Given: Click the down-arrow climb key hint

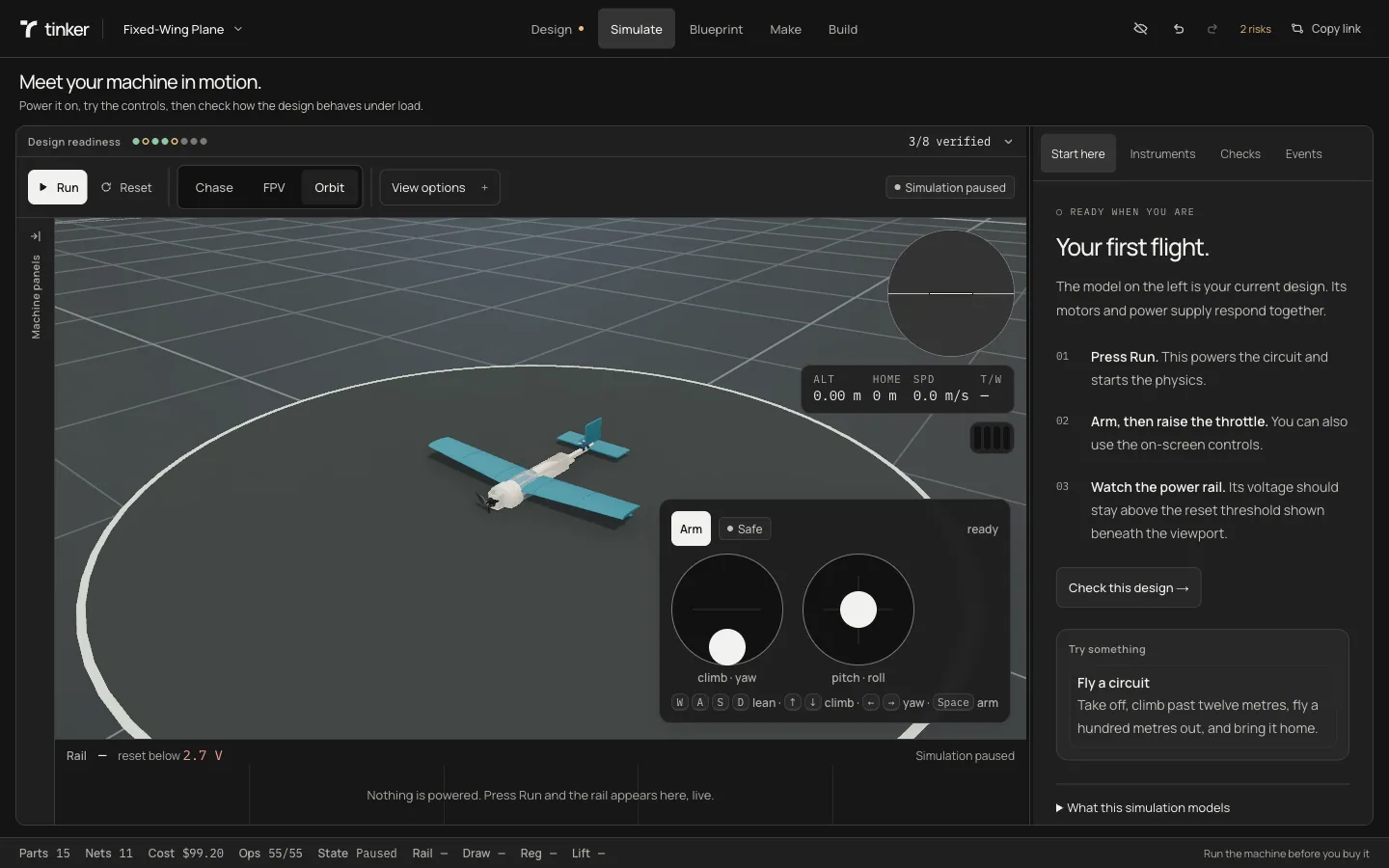Looking at the screenshot, I should 813,702.
